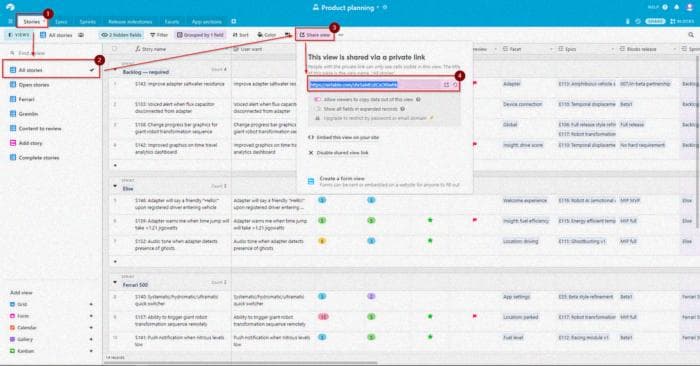Toggle Allow viewers to copy data
The image size is (700, 366).
click(x=318, y=100)
